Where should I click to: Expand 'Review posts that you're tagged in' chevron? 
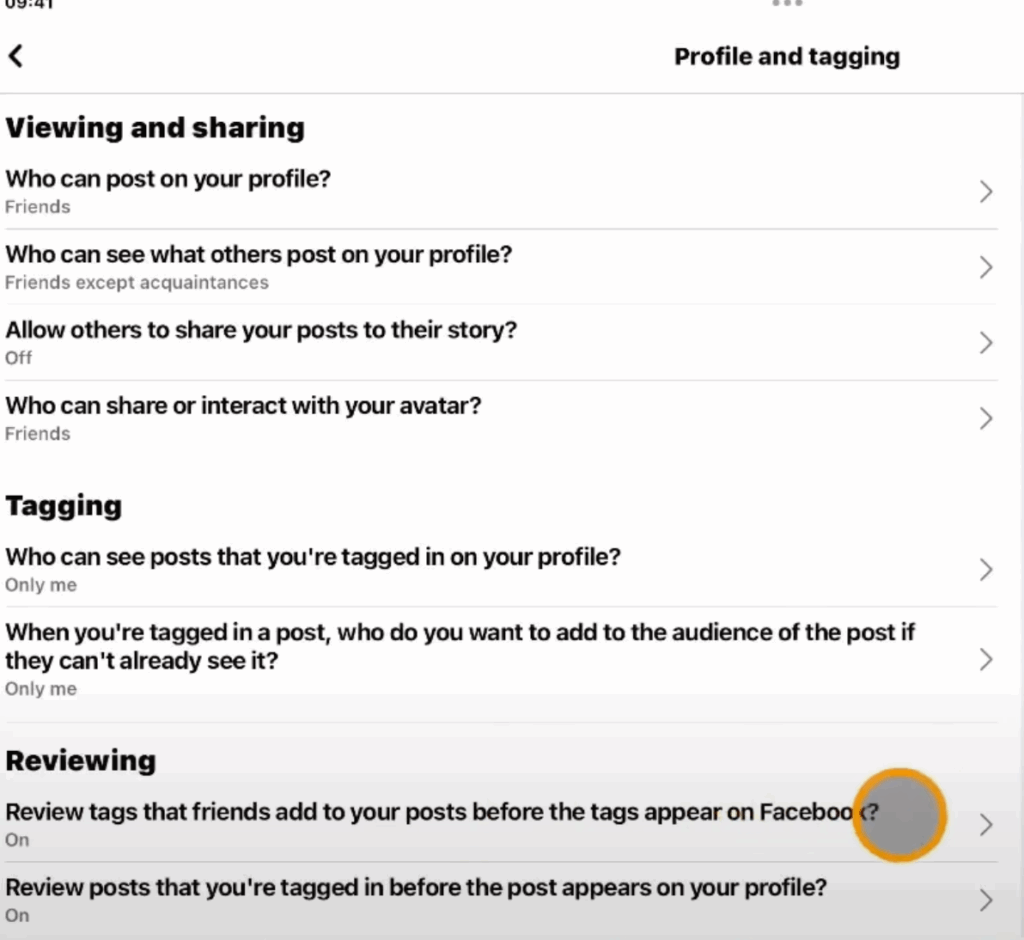986,900
